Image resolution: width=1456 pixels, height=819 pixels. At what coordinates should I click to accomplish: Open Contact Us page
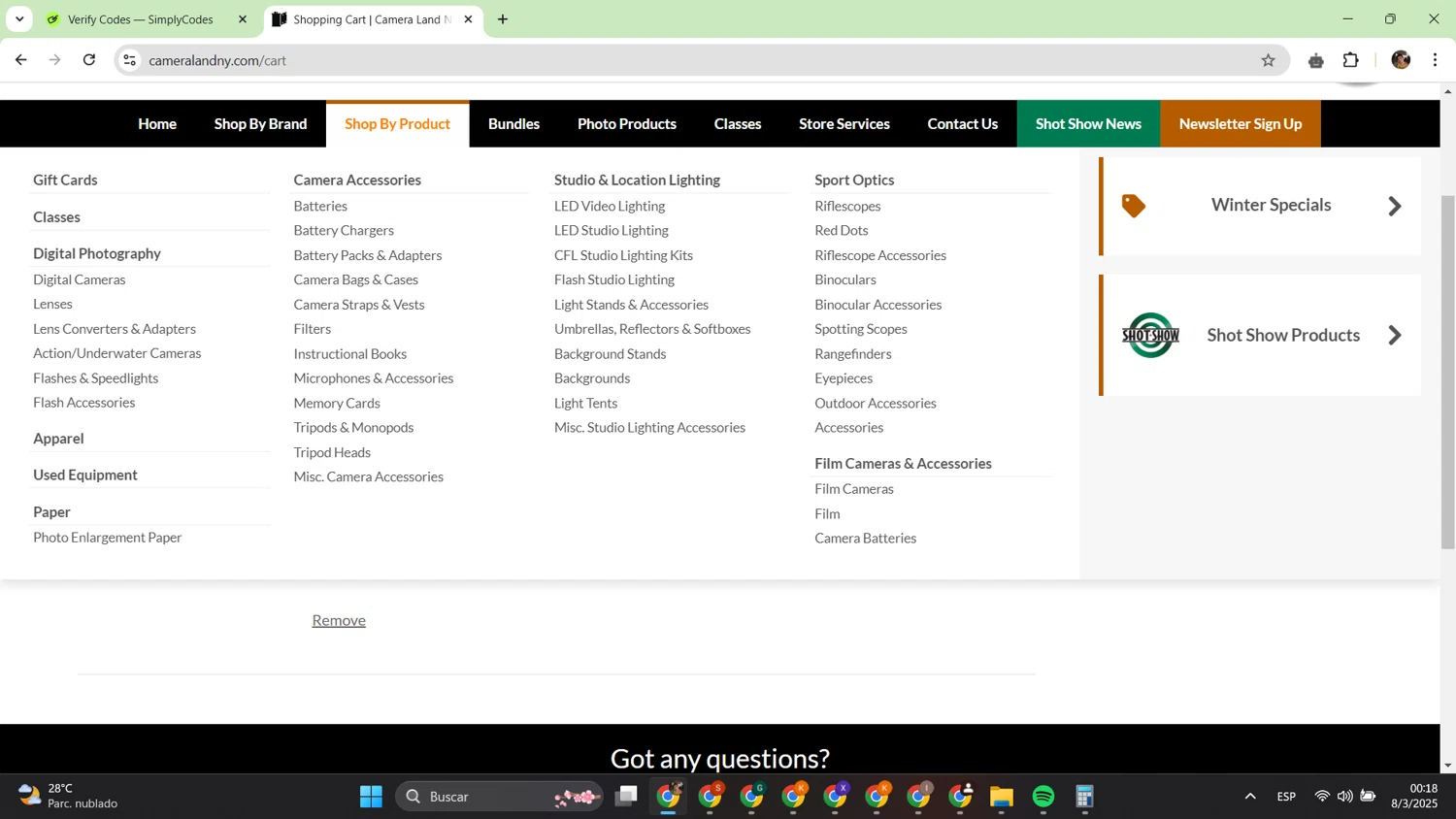coord(962,124)
